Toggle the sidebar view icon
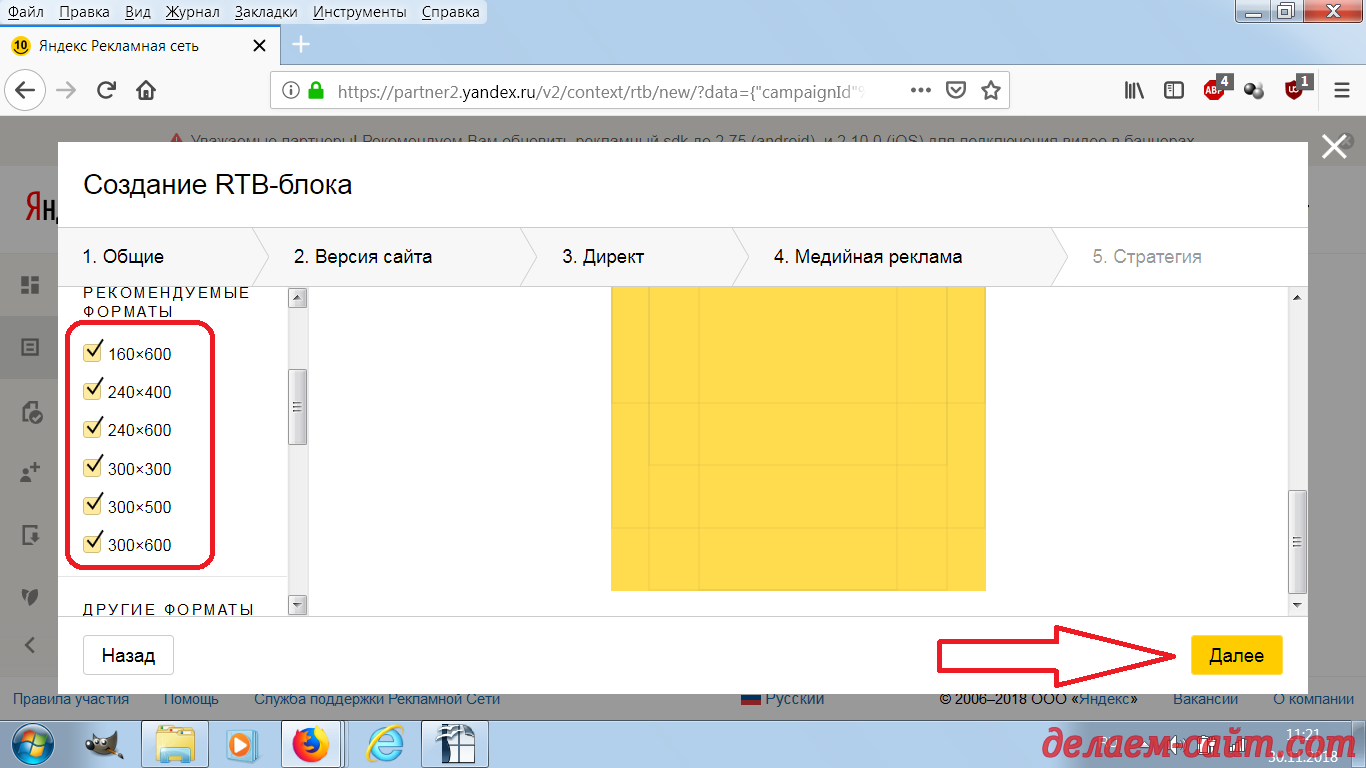1366x768 pixels. pyautogui.click(x=1174, y=90)
